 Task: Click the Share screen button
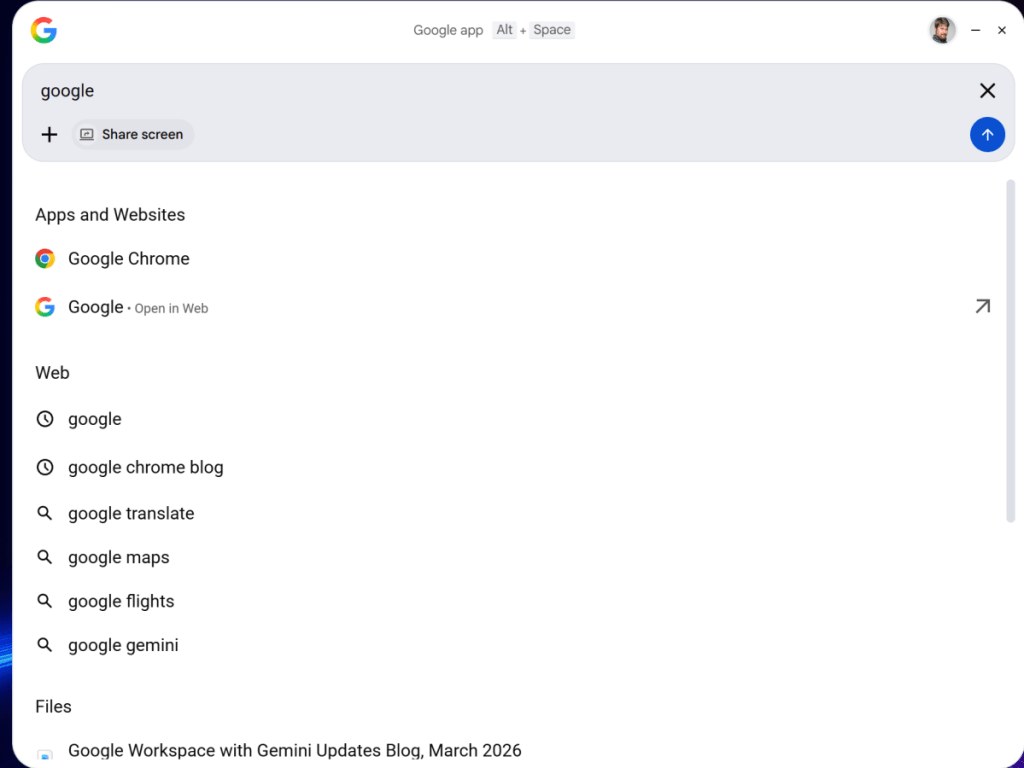(133, 134)
